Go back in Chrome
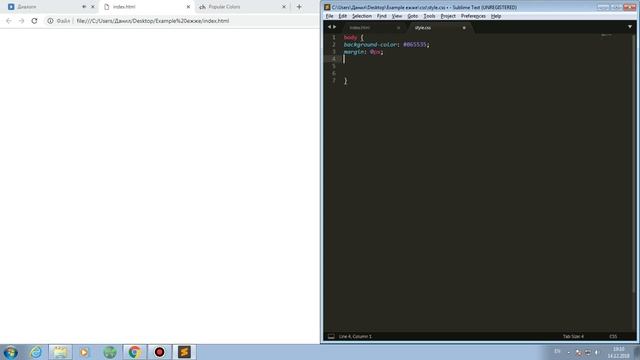The height and width of the screenshot is (360, 640). [x=9, y=21]
